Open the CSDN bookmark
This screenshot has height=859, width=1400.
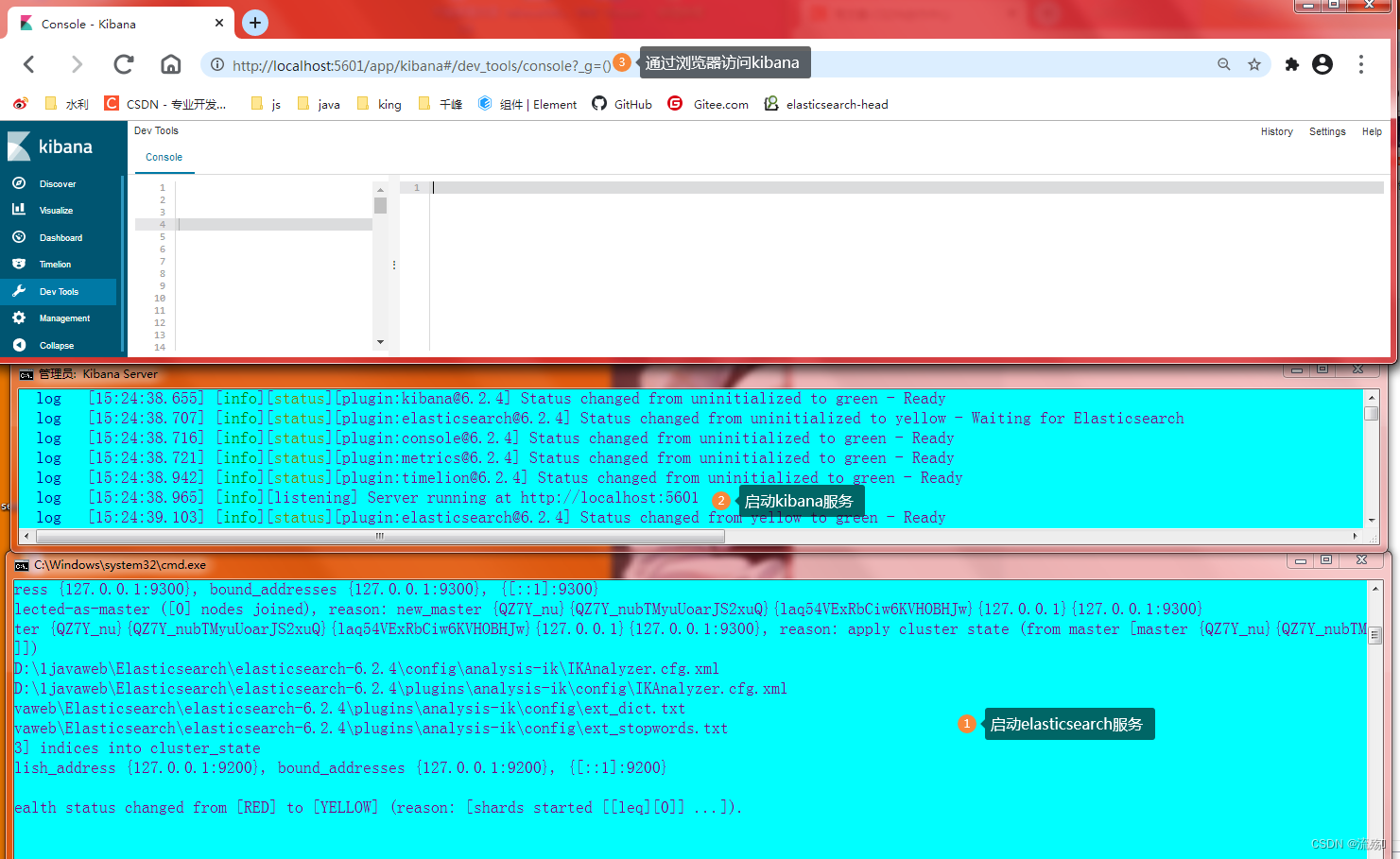pyautogui.click(x=164, y=104)
